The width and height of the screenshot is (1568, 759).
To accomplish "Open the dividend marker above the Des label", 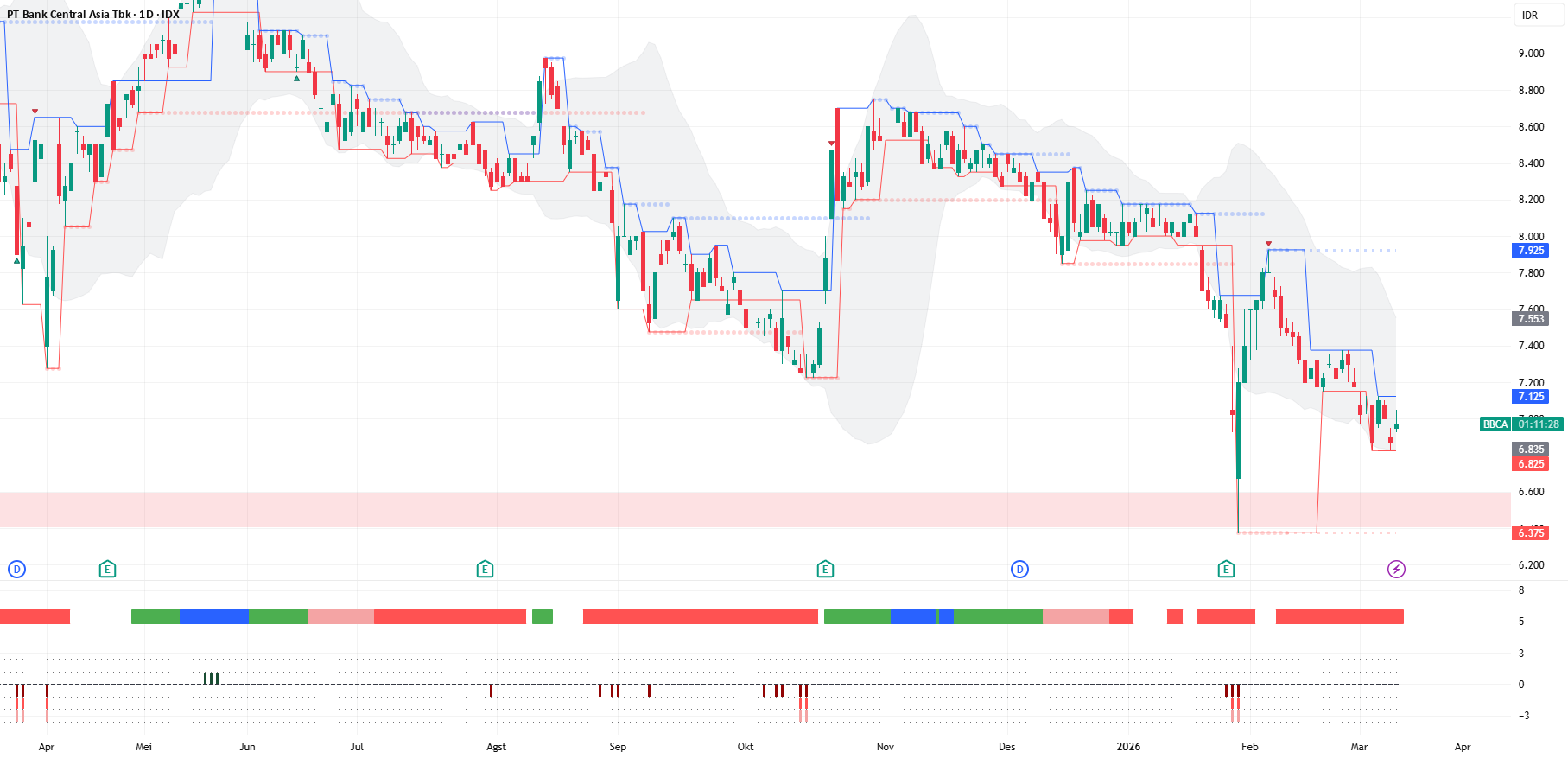I will pos(1019,569).
